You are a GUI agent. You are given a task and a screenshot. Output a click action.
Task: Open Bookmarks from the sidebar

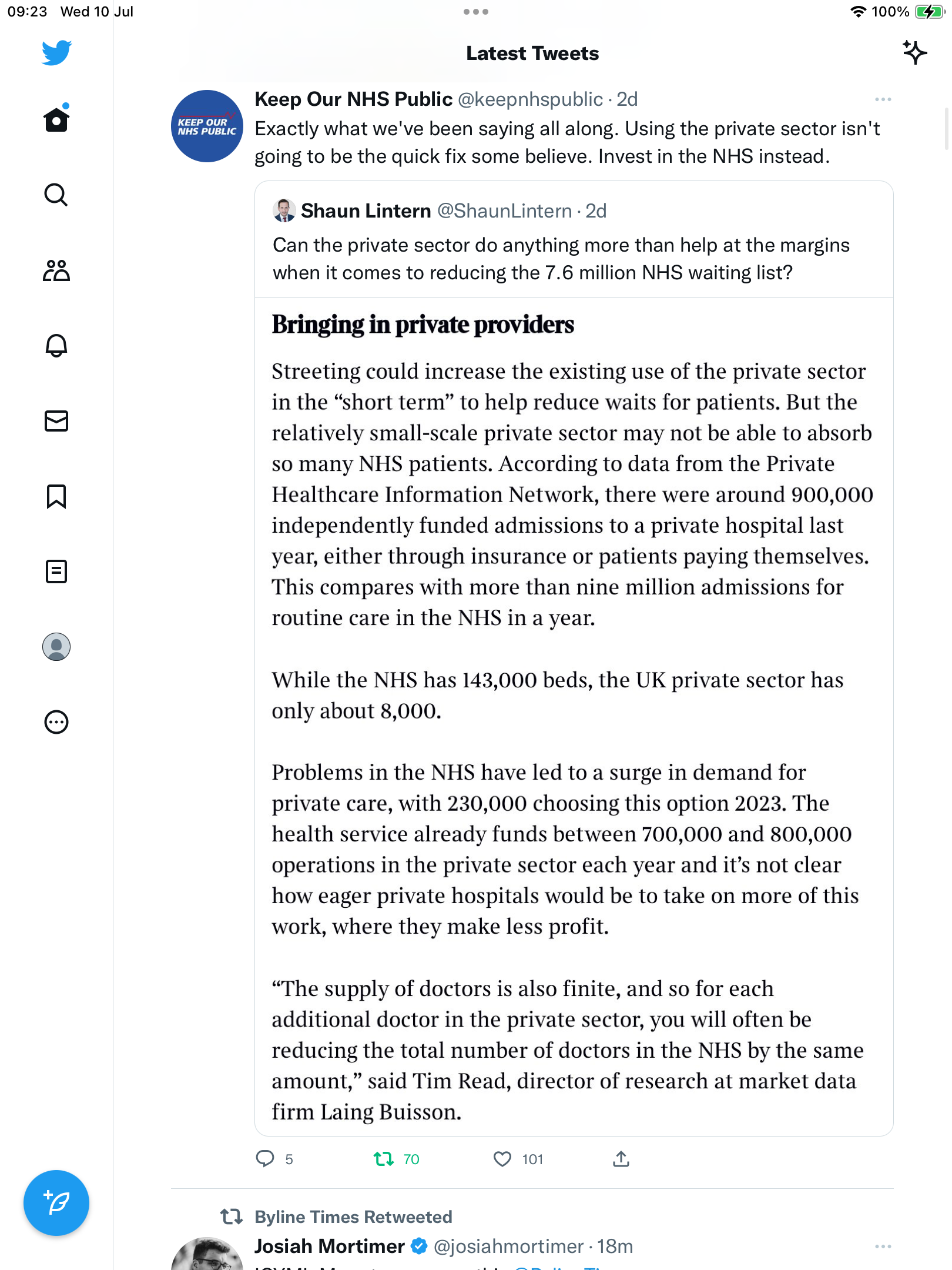pos(56,496)
